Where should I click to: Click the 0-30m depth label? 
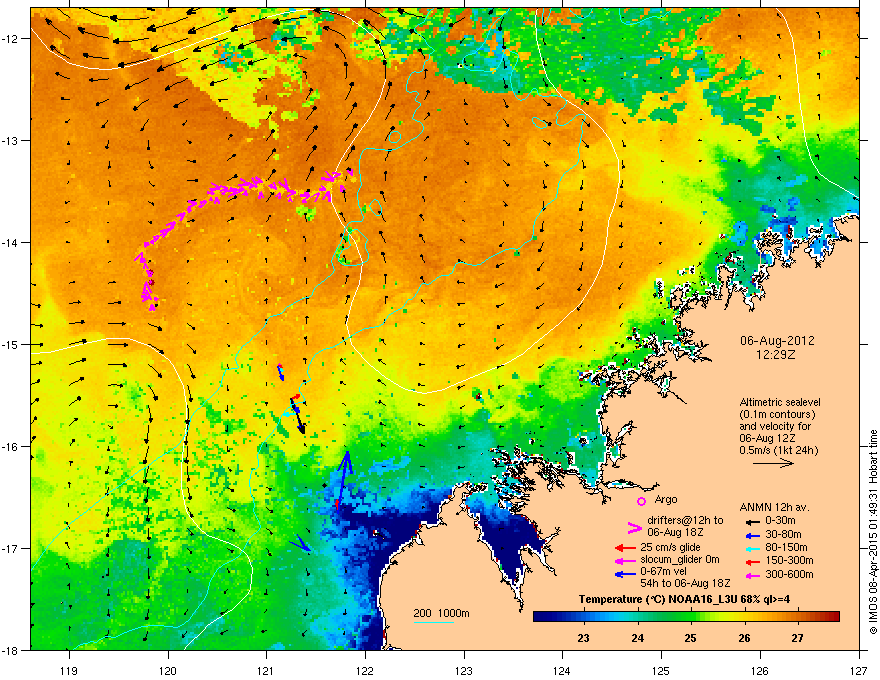tap(783, 521)
